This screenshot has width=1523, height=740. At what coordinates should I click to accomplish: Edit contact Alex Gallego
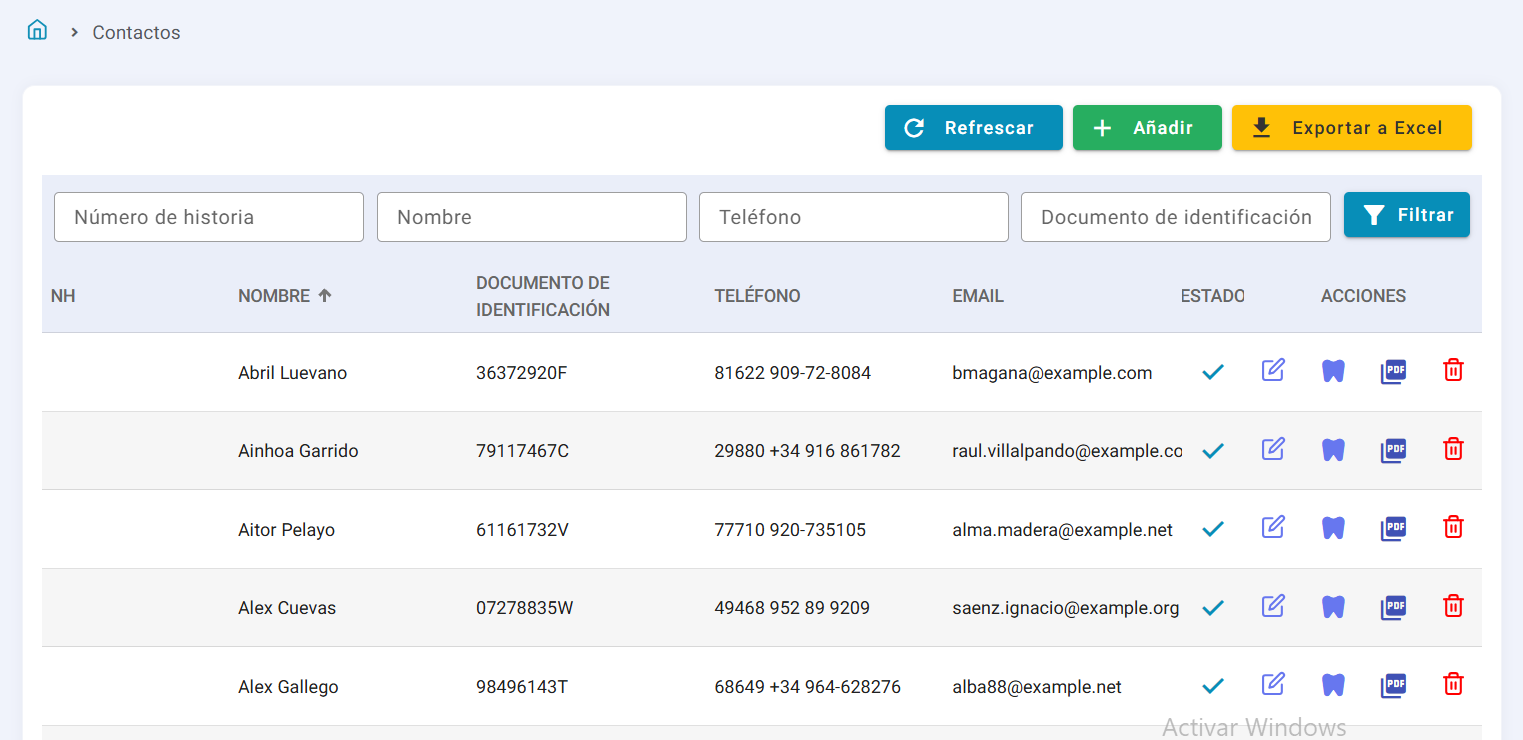click(1273, 684)
